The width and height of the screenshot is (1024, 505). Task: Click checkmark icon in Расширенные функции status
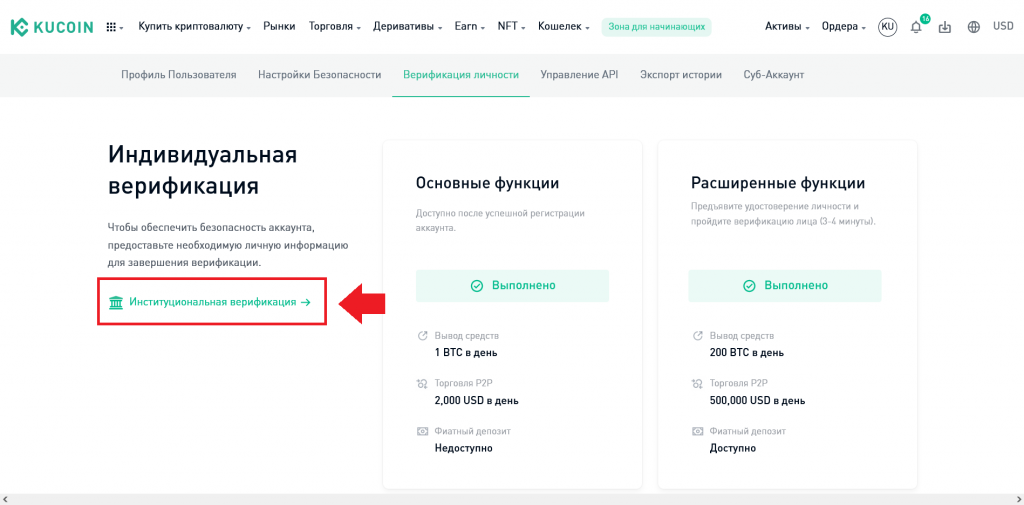750,285
